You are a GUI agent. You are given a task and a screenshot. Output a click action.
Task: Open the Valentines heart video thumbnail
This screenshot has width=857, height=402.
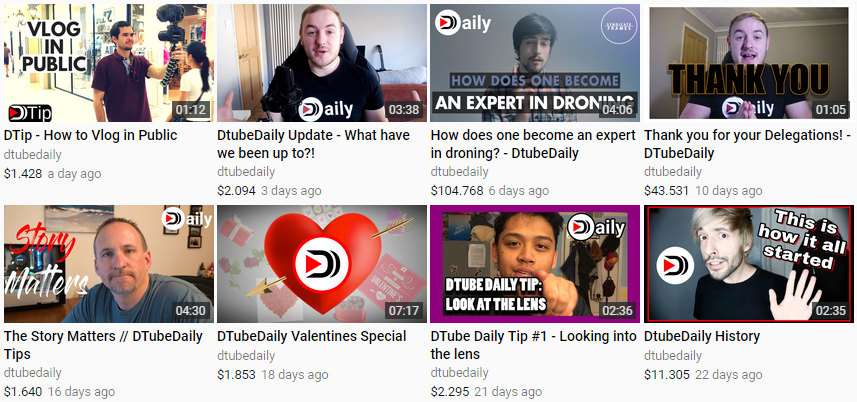pos(322,264)
